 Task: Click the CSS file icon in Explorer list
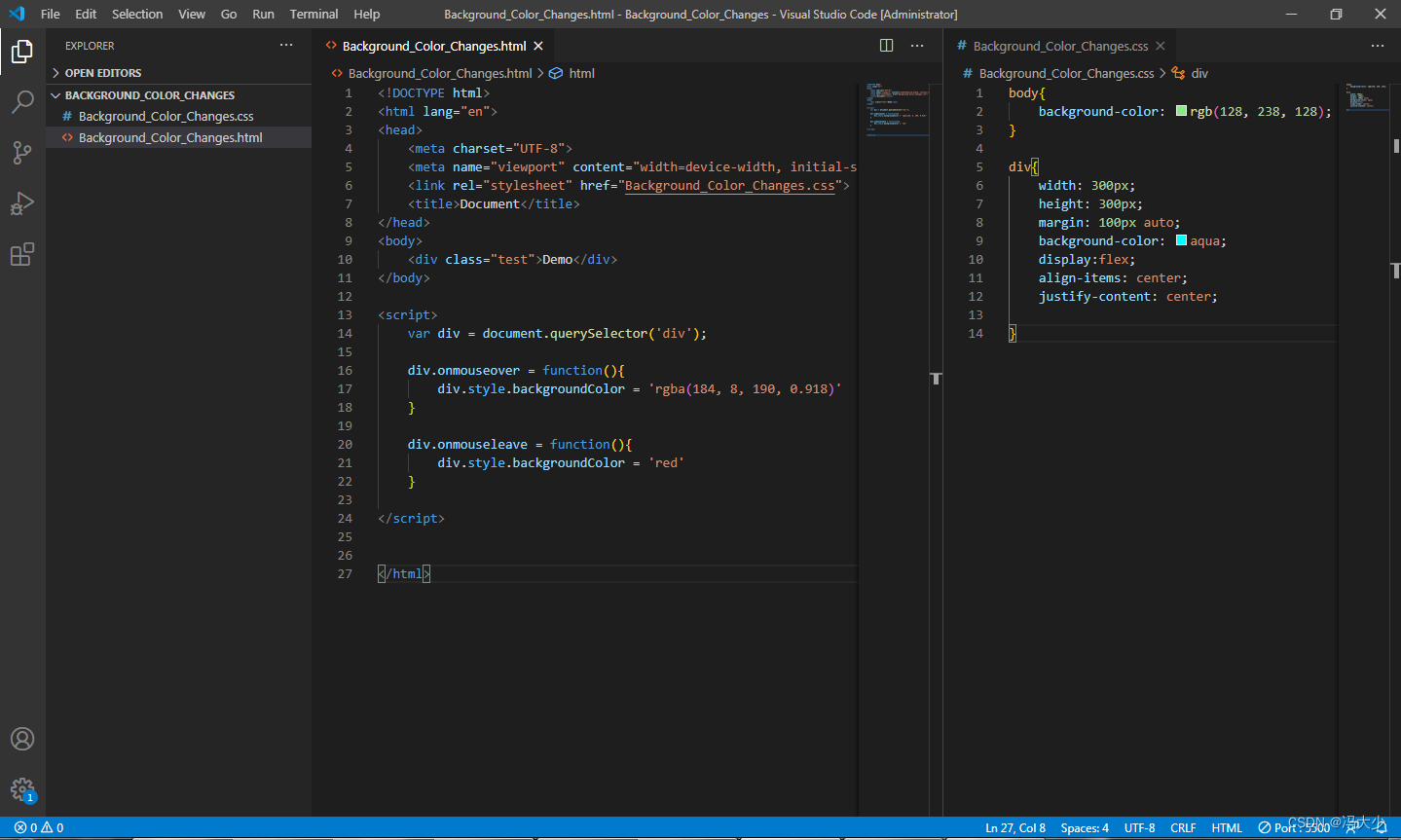[67, 116]
